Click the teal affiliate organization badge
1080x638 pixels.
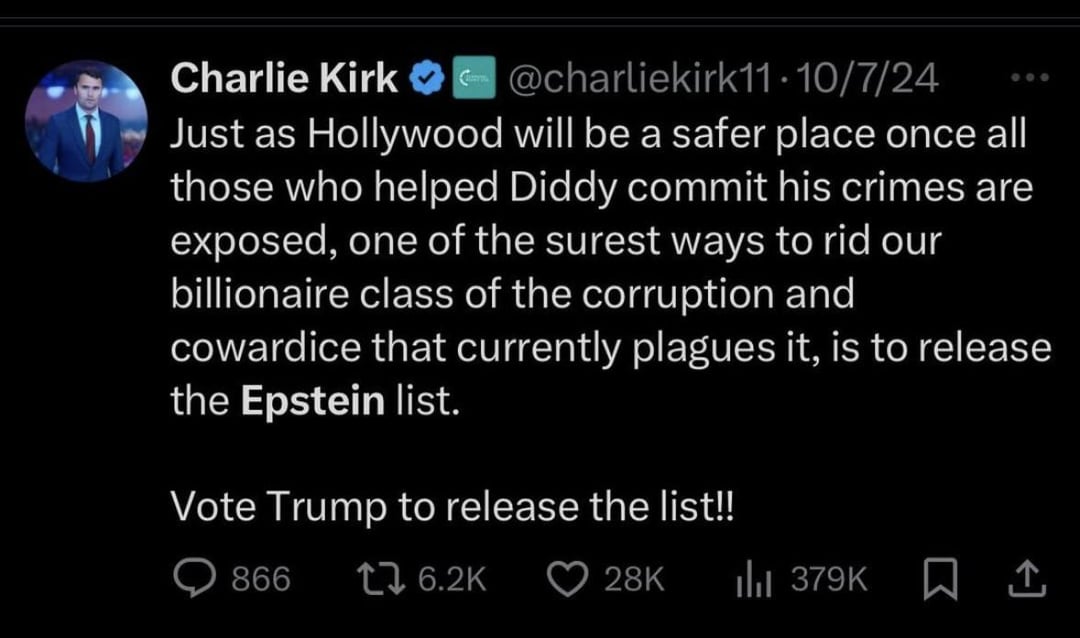click(x=474, y=78)
